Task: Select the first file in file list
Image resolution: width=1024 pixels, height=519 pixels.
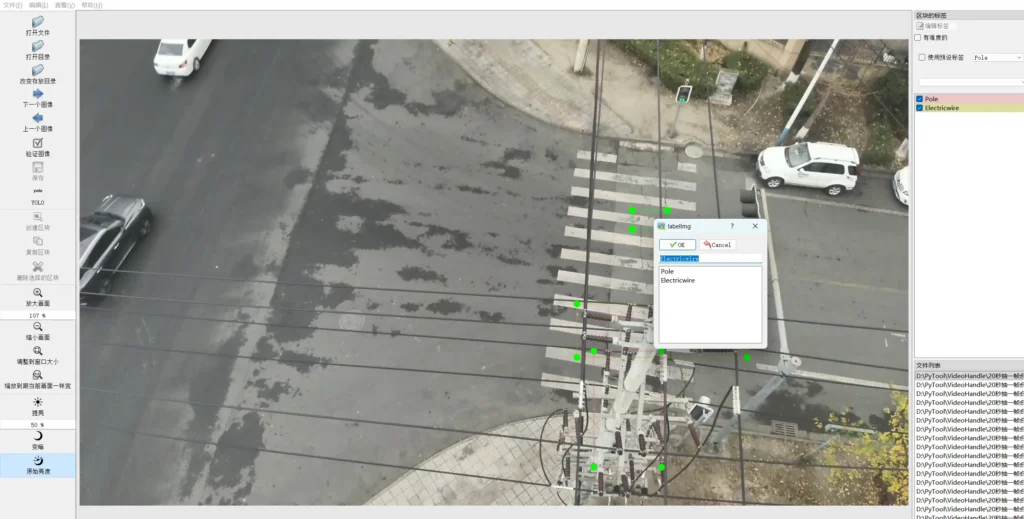Action: [x=969, y=377]
